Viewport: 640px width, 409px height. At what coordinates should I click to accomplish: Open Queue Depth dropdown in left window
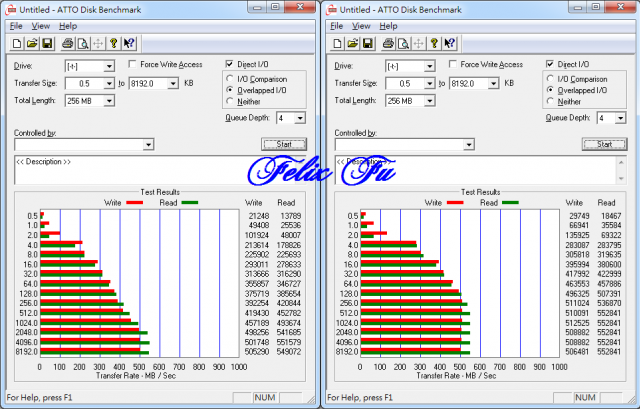point(300,118)
